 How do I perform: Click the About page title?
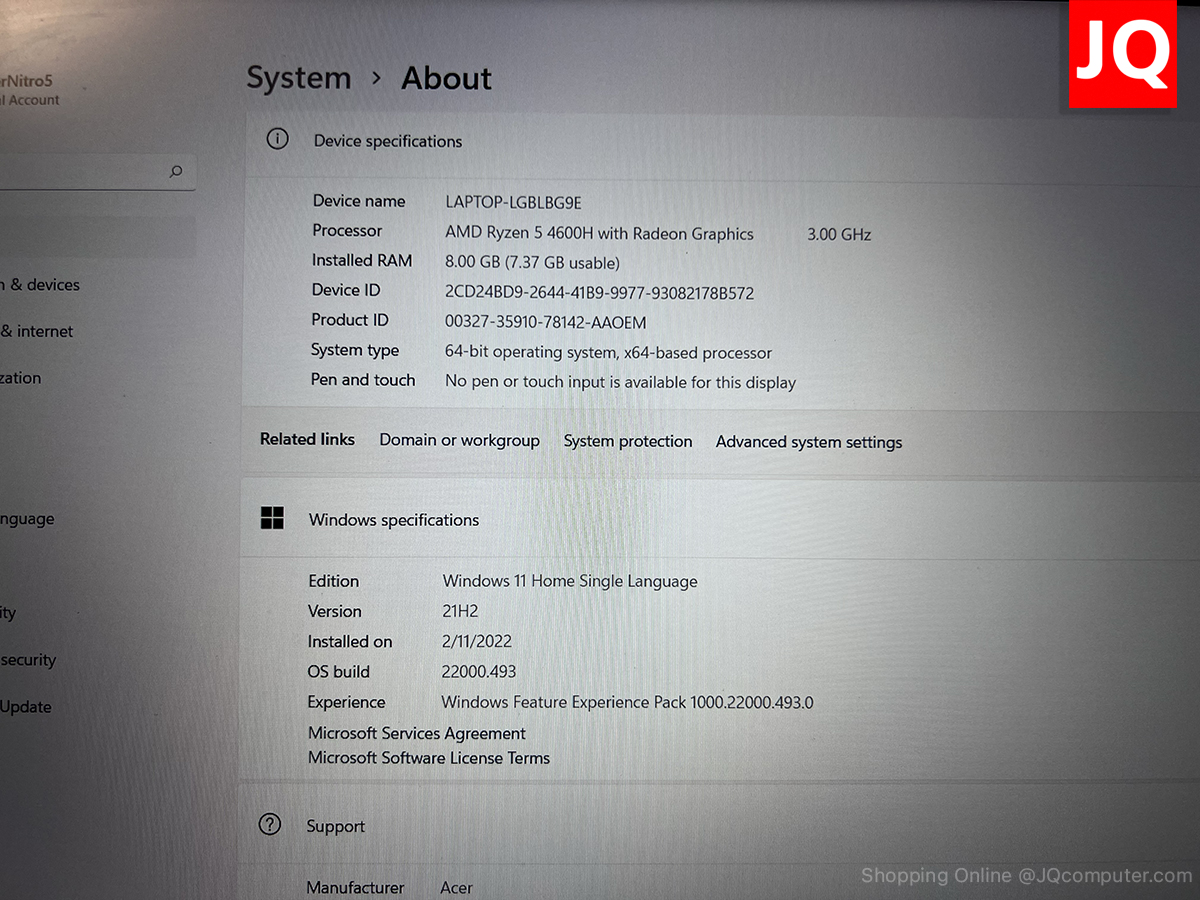click(446, 78)
